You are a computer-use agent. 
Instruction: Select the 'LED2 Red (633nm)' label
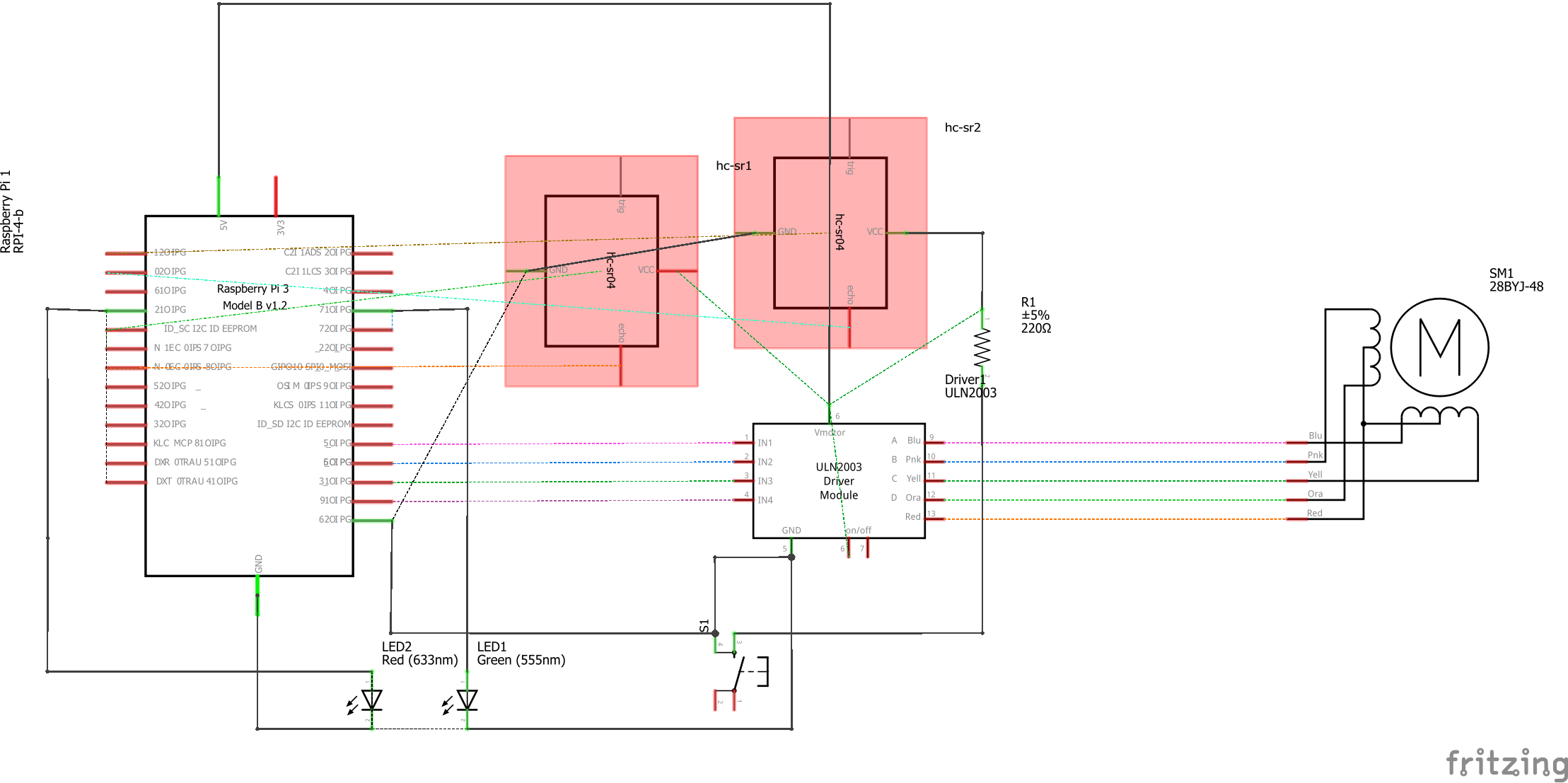pyautogui.click(x=420, y=654)
